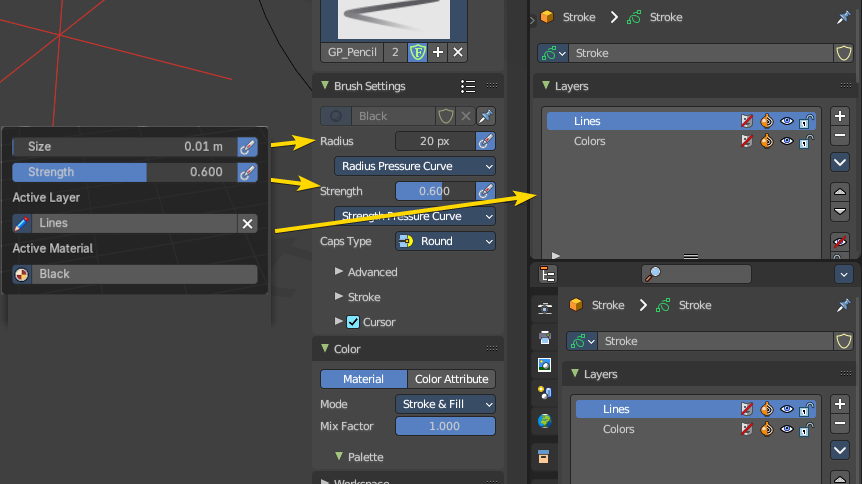The width and height of the screenshot is (862, 484).
Task: Isolate layer visibility with red eye icon
Action: tap(840, 242)
